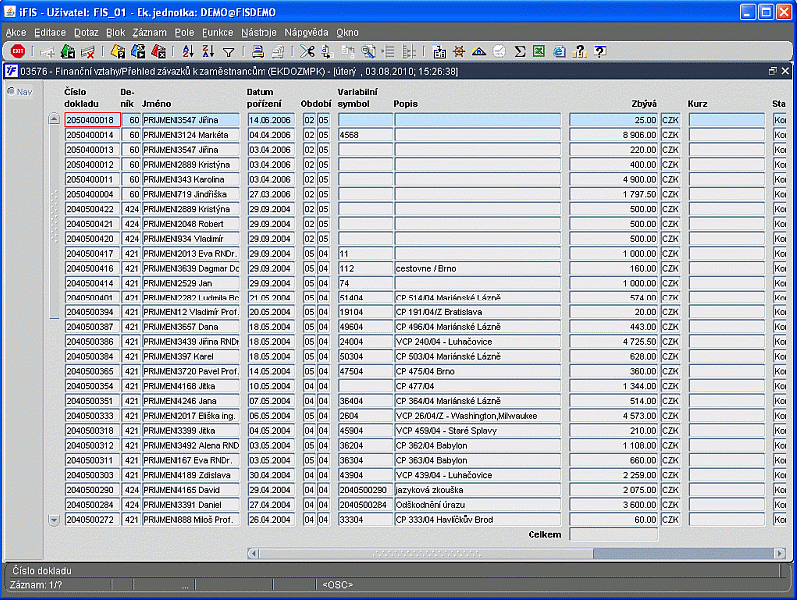Click the delete record icon with red X

(x=87, y=51)
